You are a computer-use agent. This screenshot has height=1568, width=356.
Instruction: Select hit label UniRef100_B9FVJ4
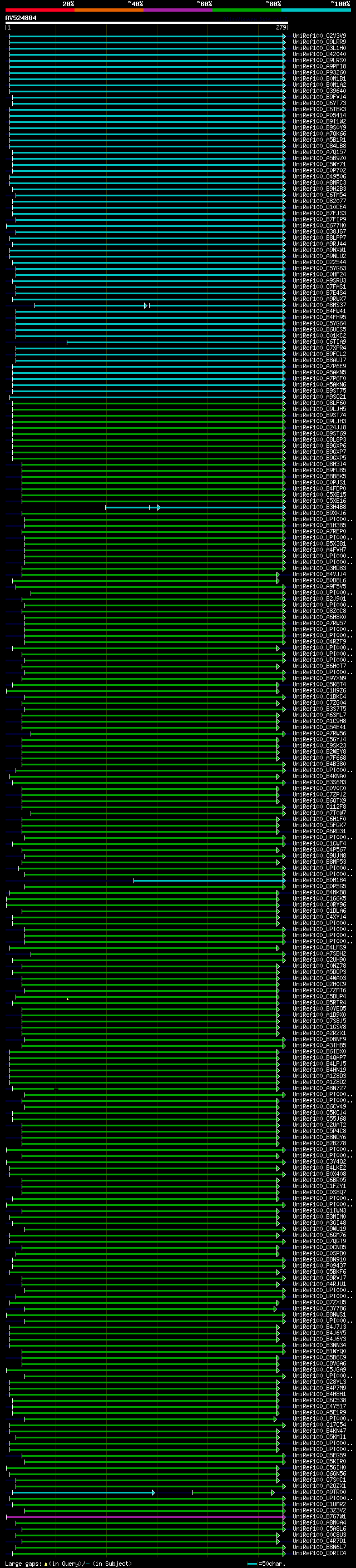click(x=319, y=97)
